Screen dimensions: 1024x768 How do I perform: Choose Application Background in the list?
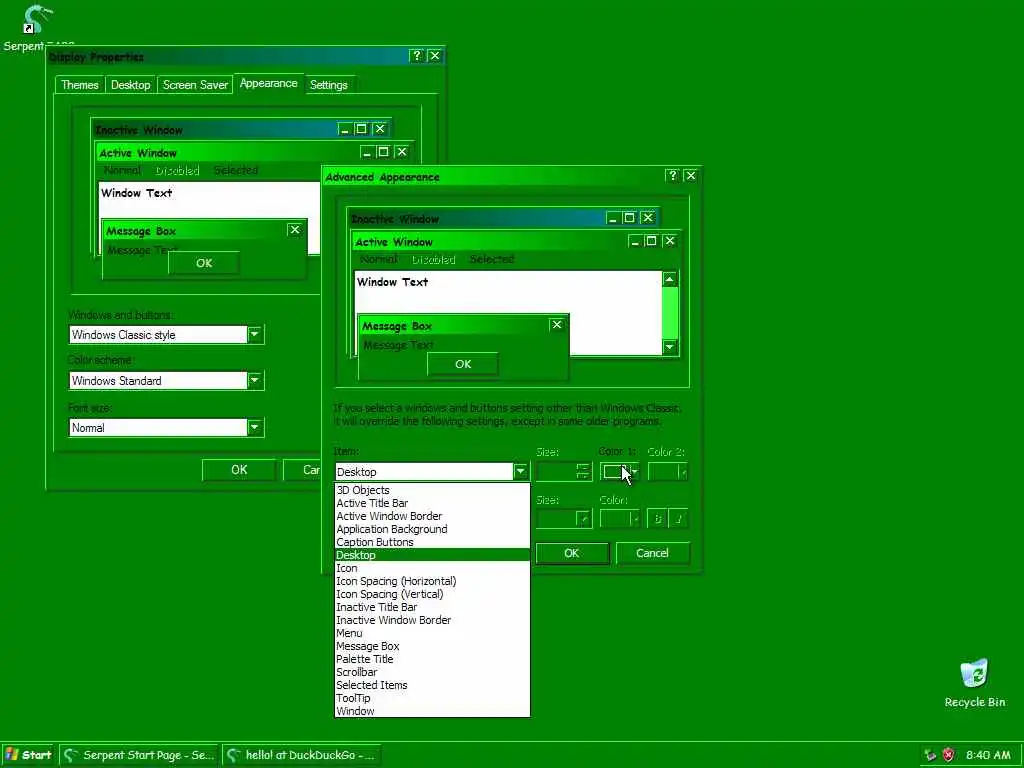(x=432, y=529)
